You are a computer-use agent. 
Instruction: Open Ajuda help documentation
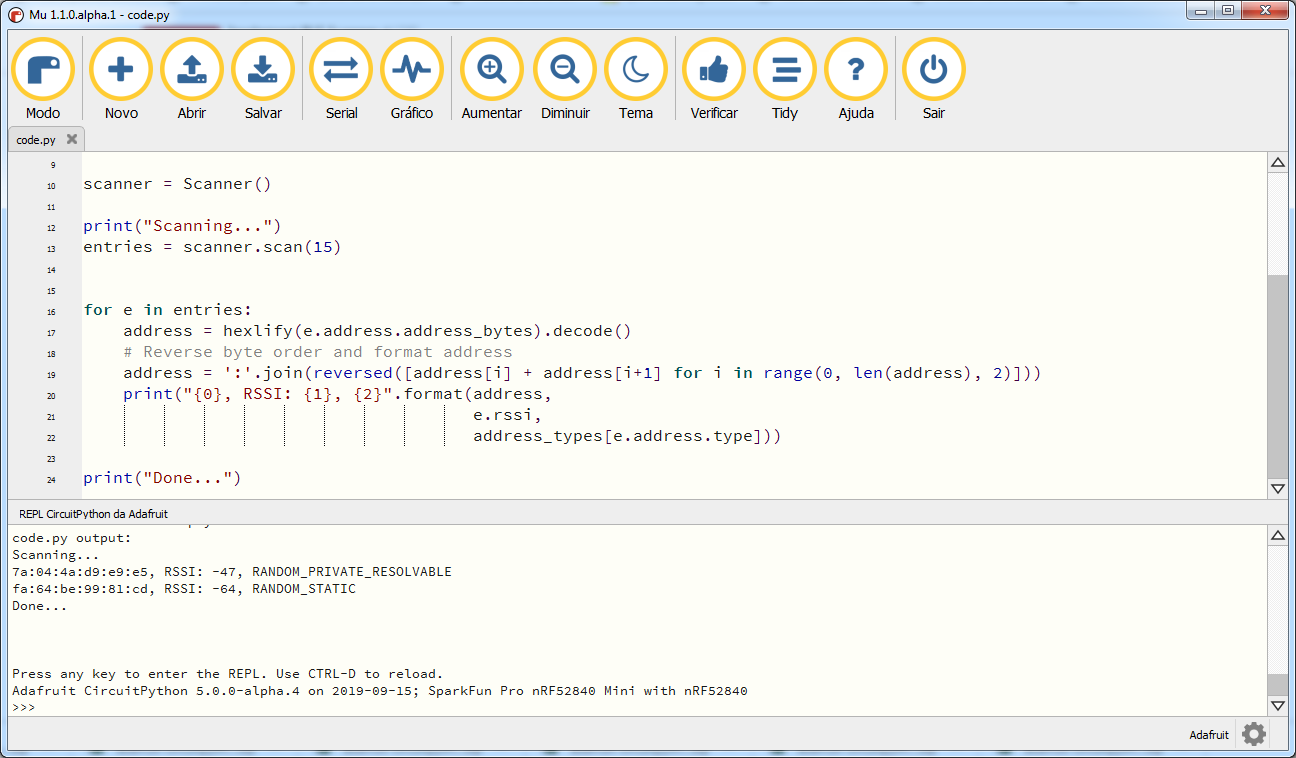click(x=856, y=68)
